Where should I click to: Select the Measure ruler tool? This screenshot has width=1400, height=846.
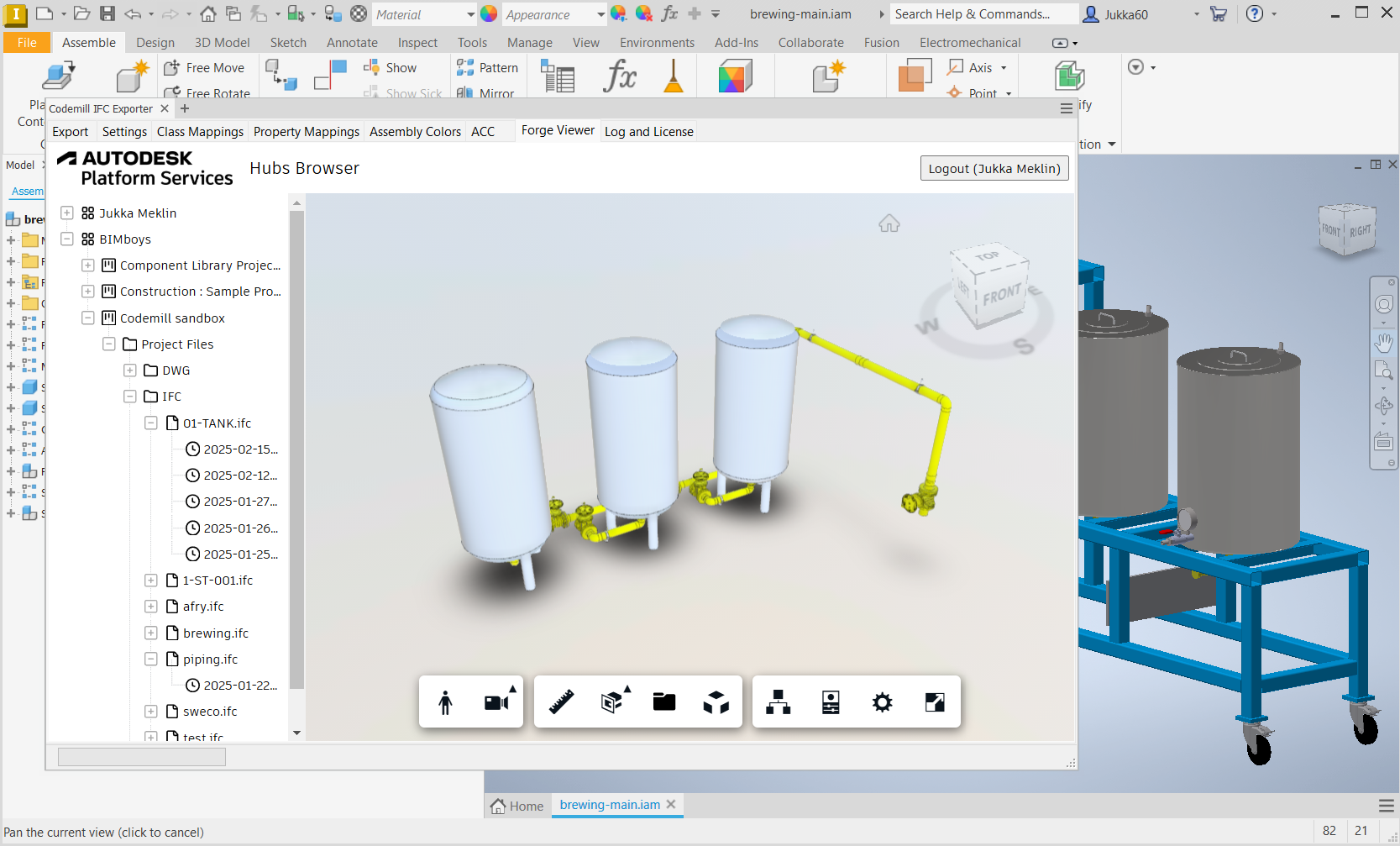coord(561,702)
